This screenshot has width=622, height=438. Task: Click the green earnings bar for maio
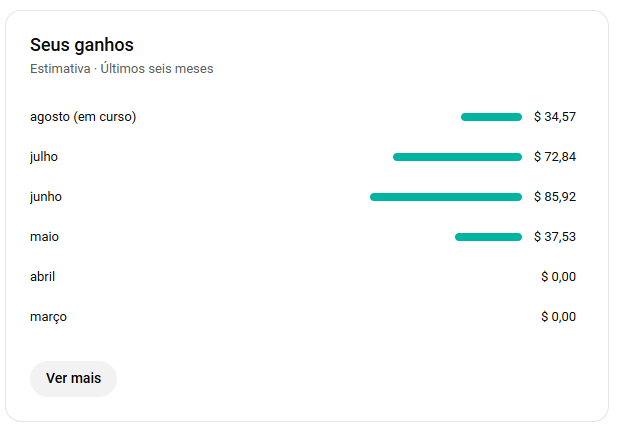tap(488, 237)
